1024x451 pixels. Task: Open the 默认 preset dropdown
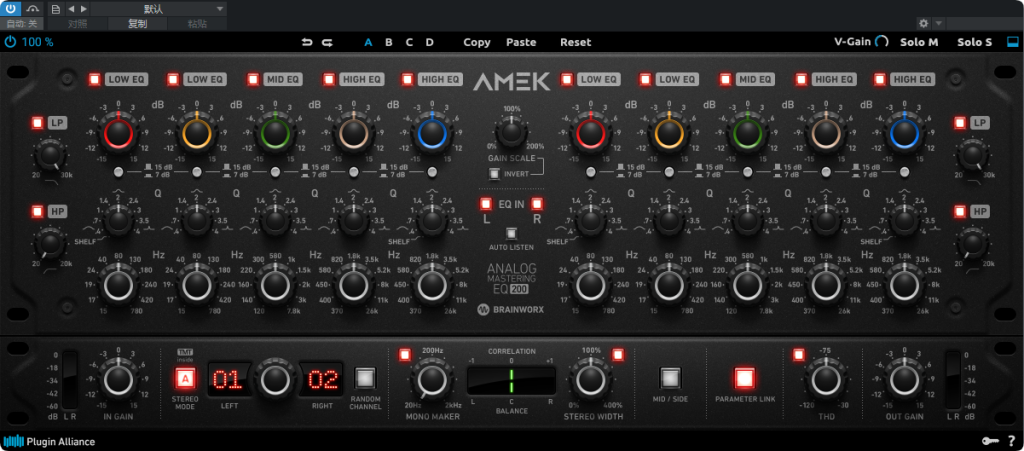pos(159,9)
